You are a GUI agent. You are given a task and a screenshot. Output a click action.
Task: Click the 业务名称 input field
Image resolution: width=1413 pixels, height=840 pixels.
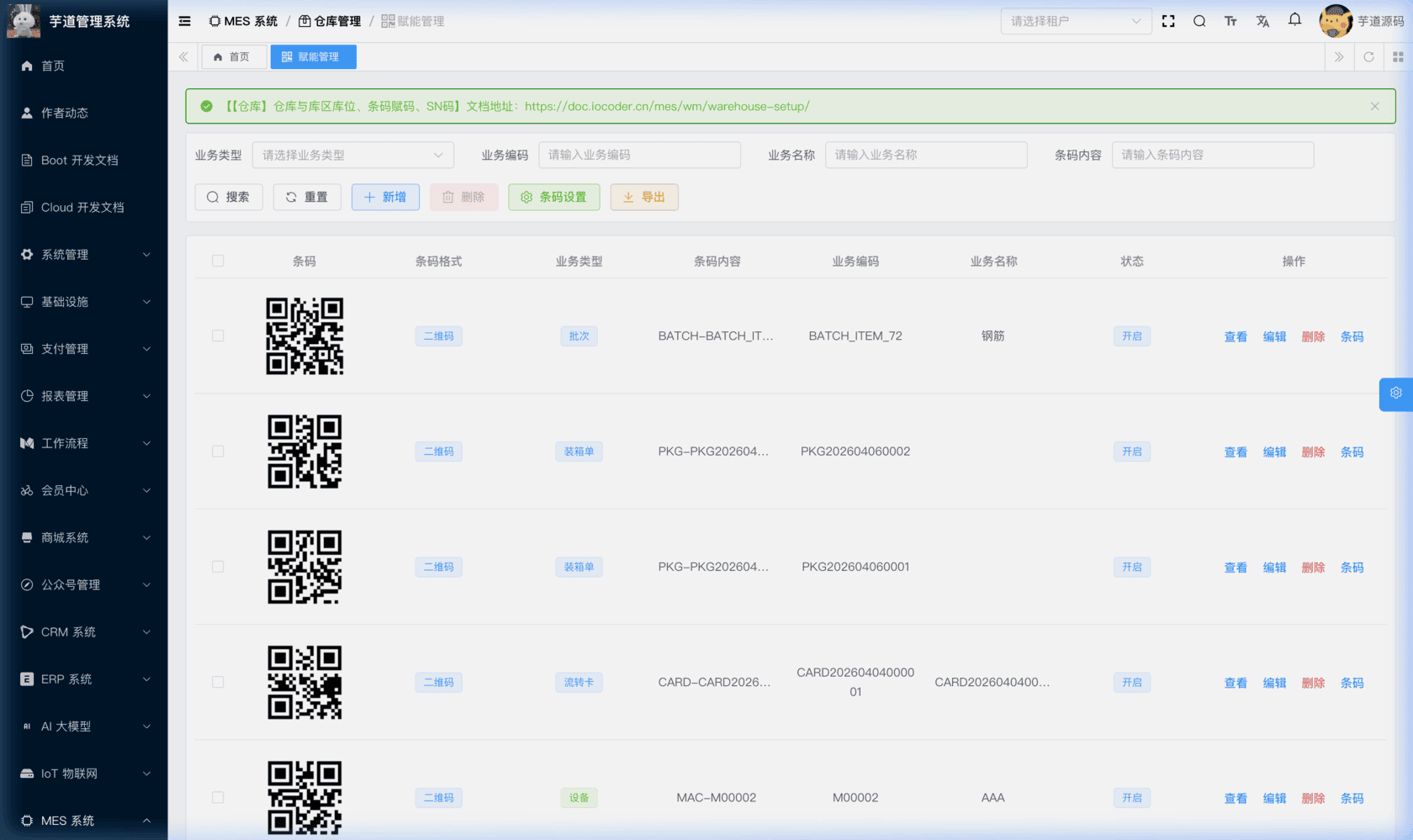(925, 155)
